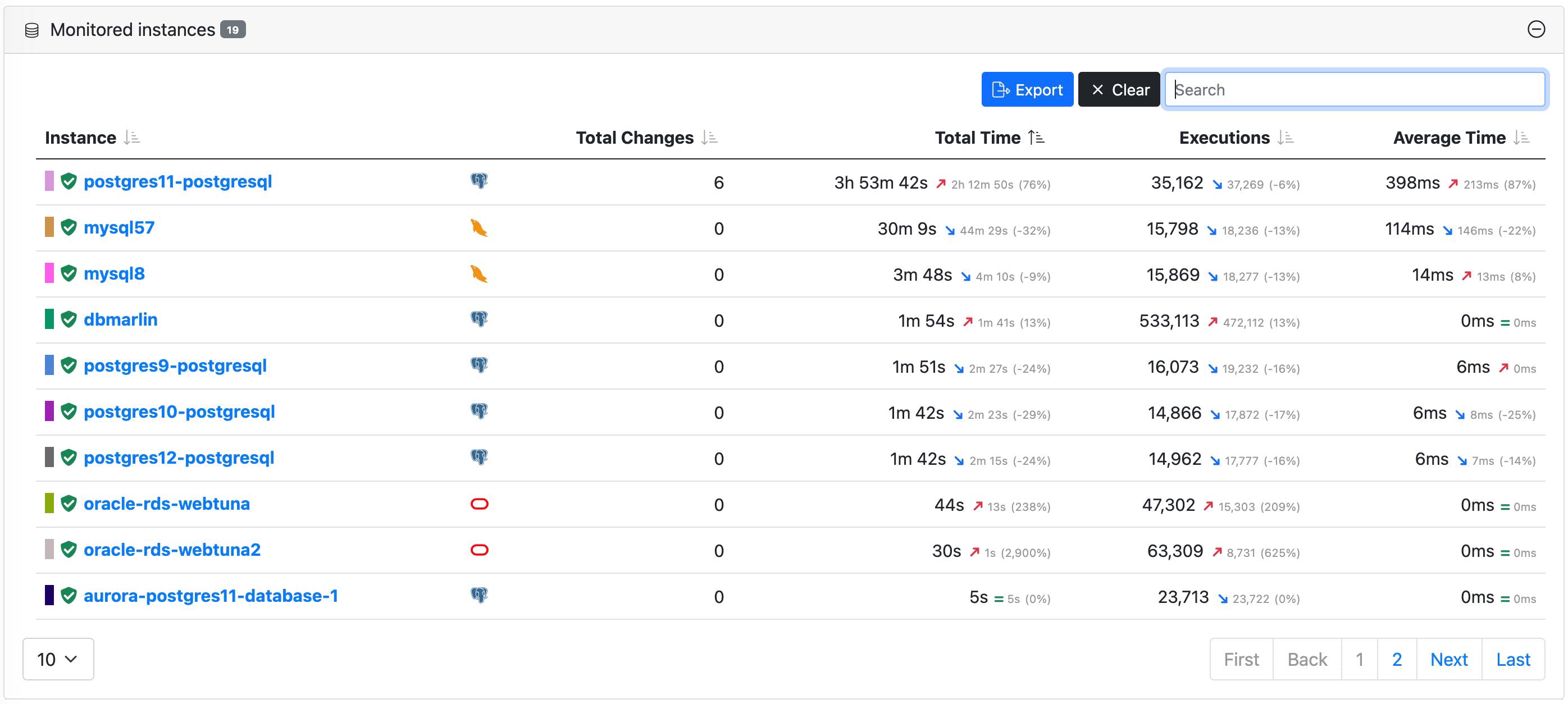Click mysql57 tan color swatch
The width and height of the screenshot is (1568, 704).
[x=49, y=227]
